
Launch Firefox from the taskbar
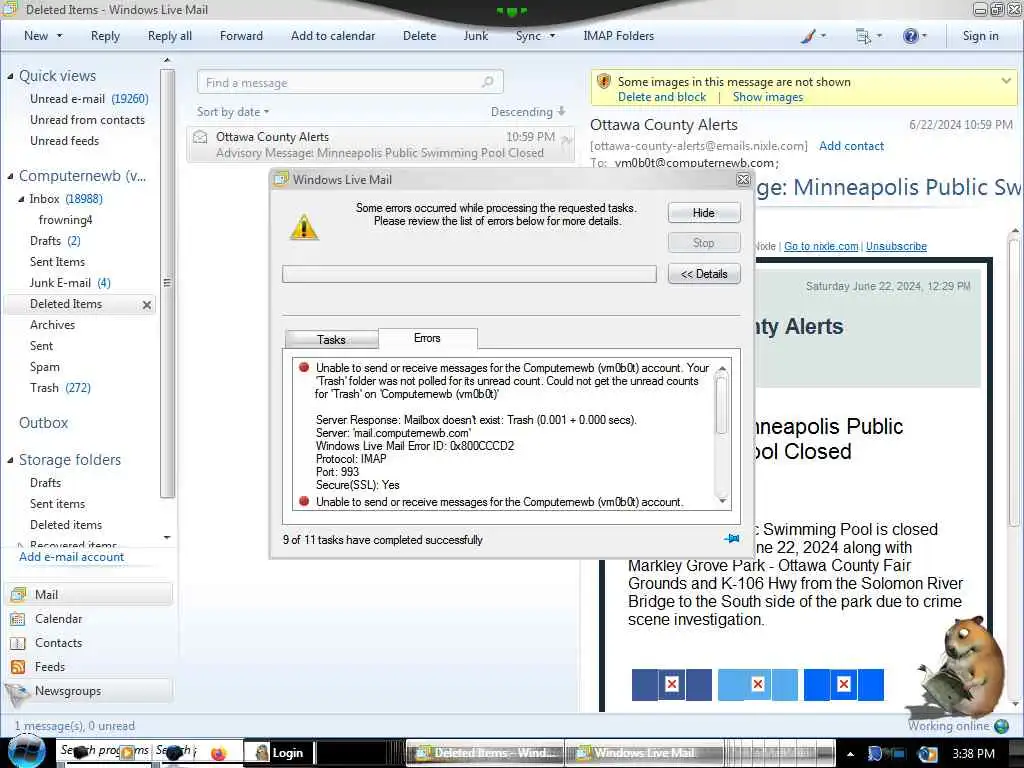point(218,753)
